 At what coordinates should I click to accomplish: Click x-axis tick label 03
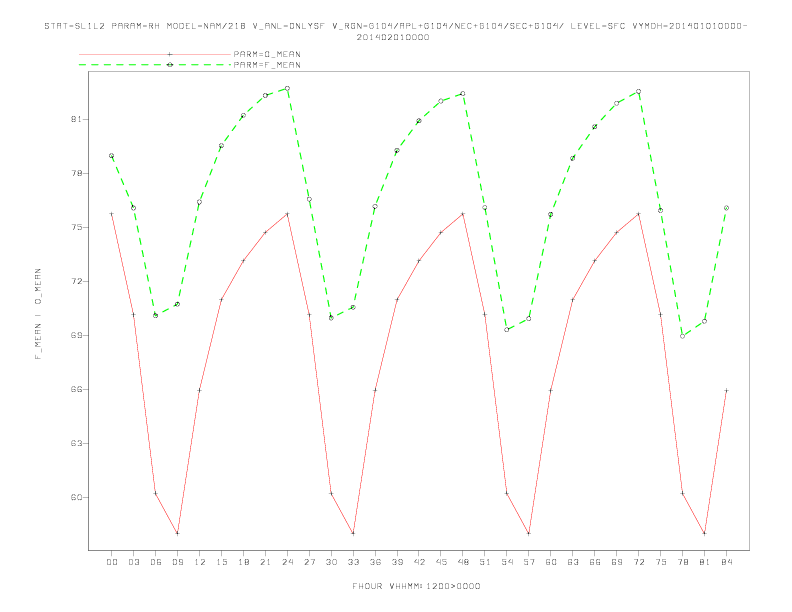(x=133, y=562)
